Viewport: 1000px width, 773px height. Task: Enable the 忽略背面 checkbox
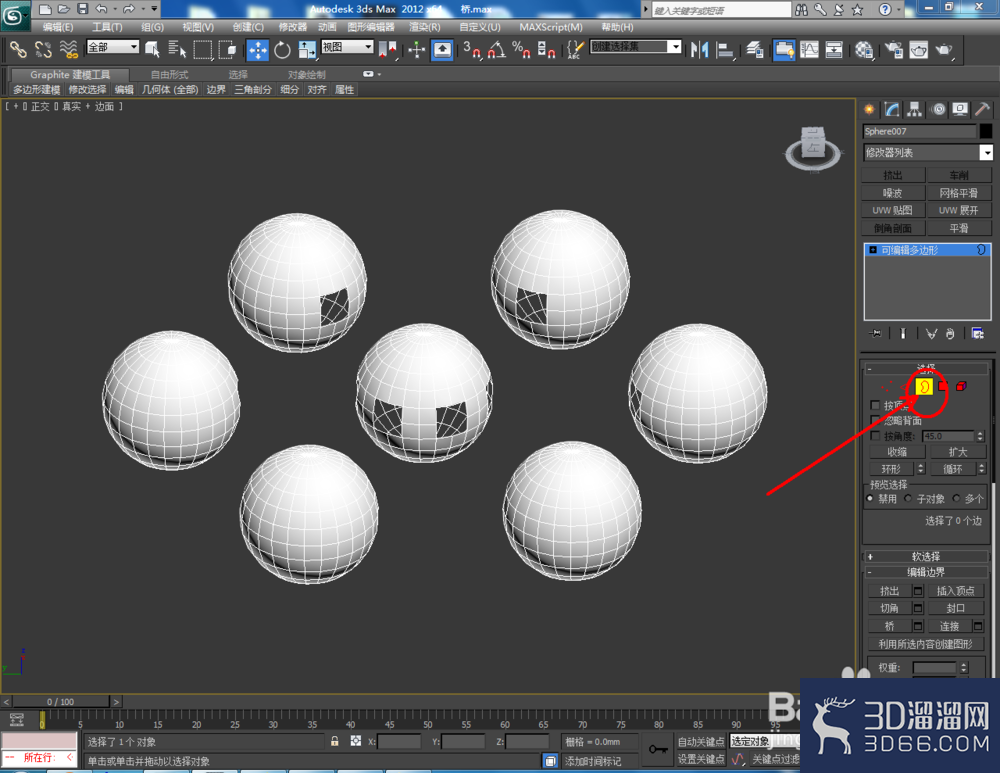[875, 420]
